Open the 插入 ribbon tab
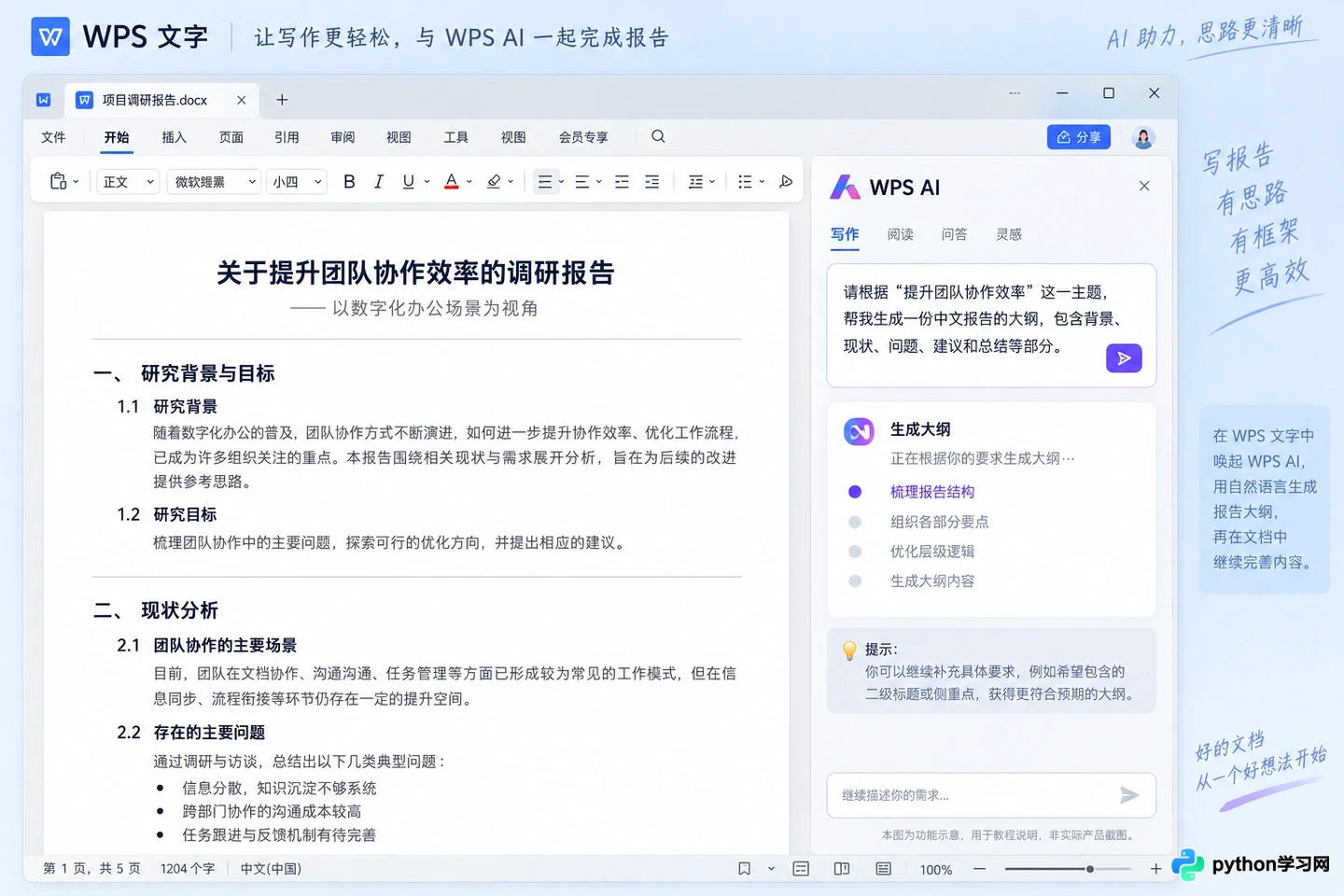This screenshot has width=1344, height=896. click(174, 137)
